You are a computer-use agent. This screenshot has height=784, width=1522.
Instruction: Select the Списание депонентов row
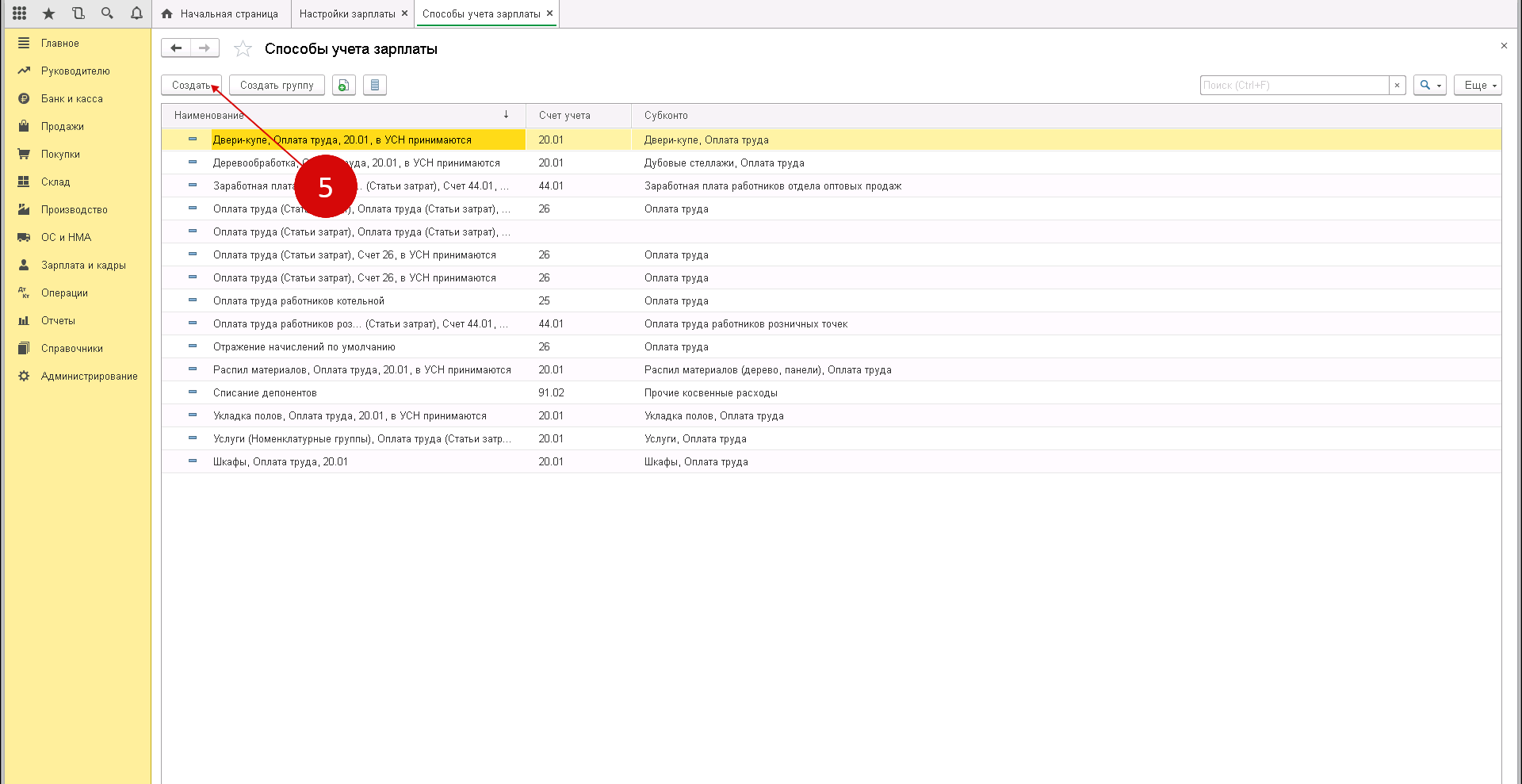point(265,393)
